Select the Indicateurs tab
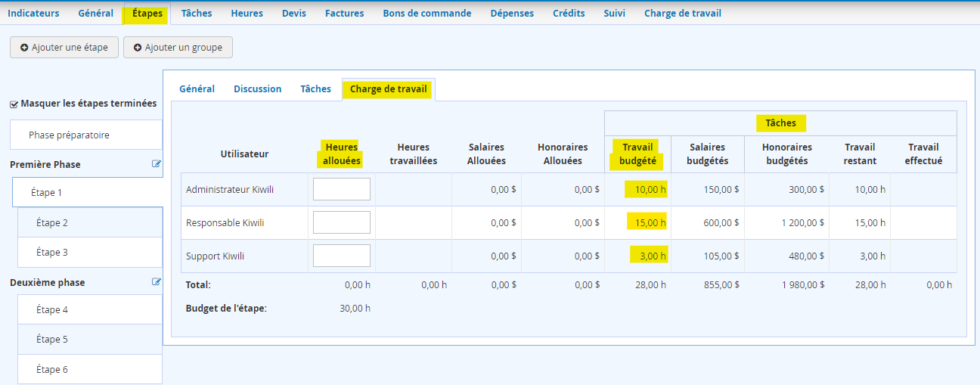The height and width of the screenshot is (385, 980). click(x=34, y=13)
